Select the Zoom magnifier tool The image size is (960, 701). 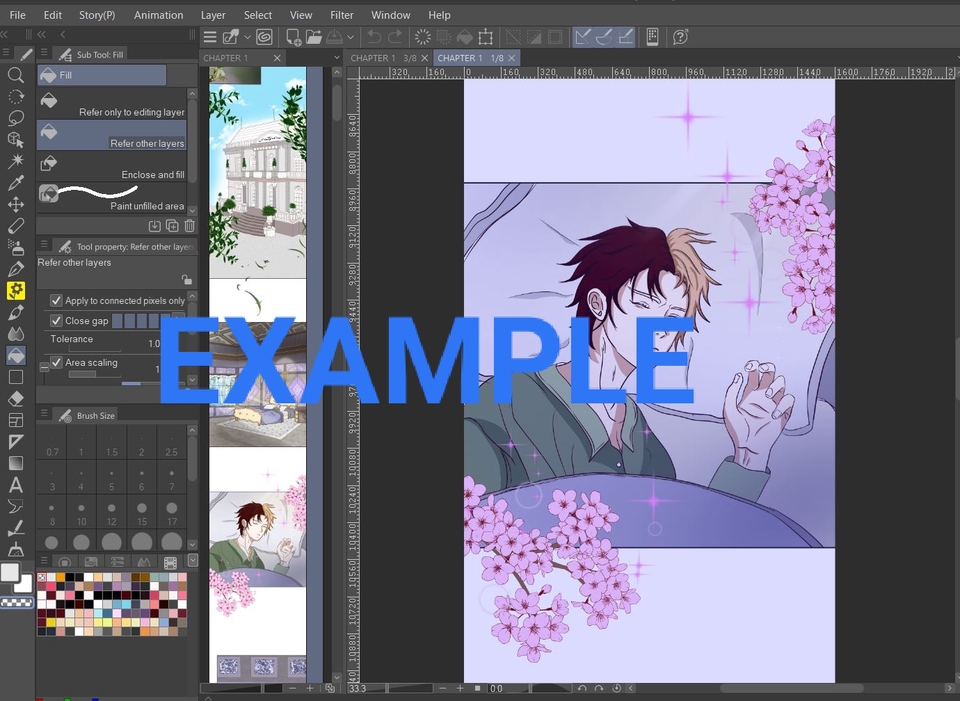(16, 75)
